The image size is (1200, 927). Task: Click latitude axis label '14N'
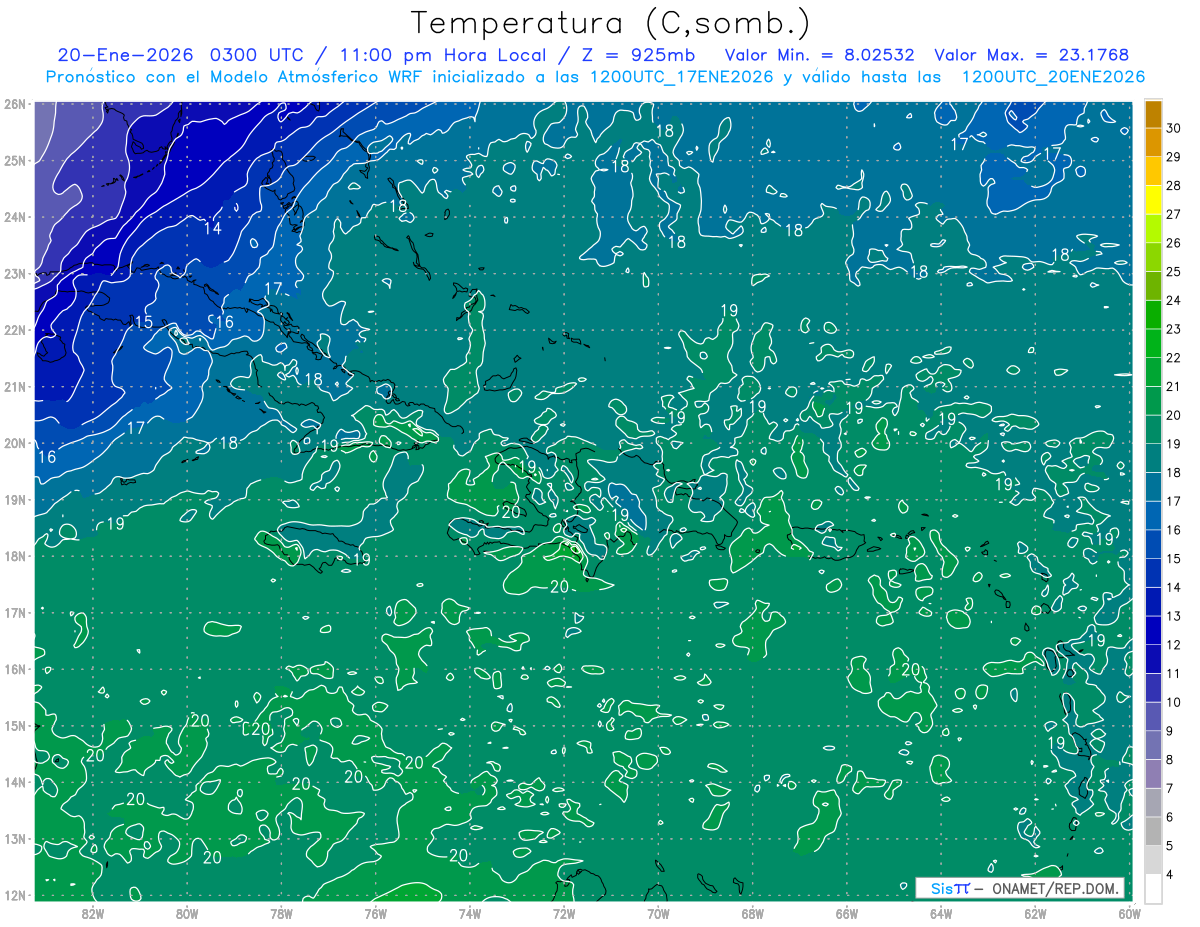tap(14, 782)
